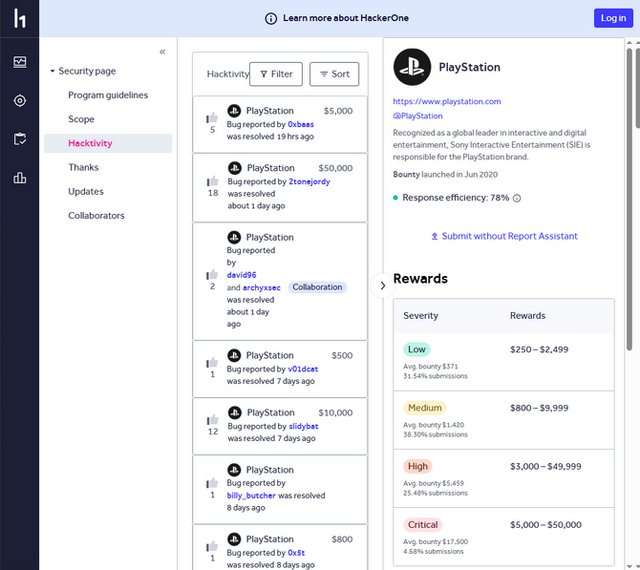Viewport: 640px width, 570px height.
Task: Click the Response efficiency: 78% text
Action: [456, 198]
